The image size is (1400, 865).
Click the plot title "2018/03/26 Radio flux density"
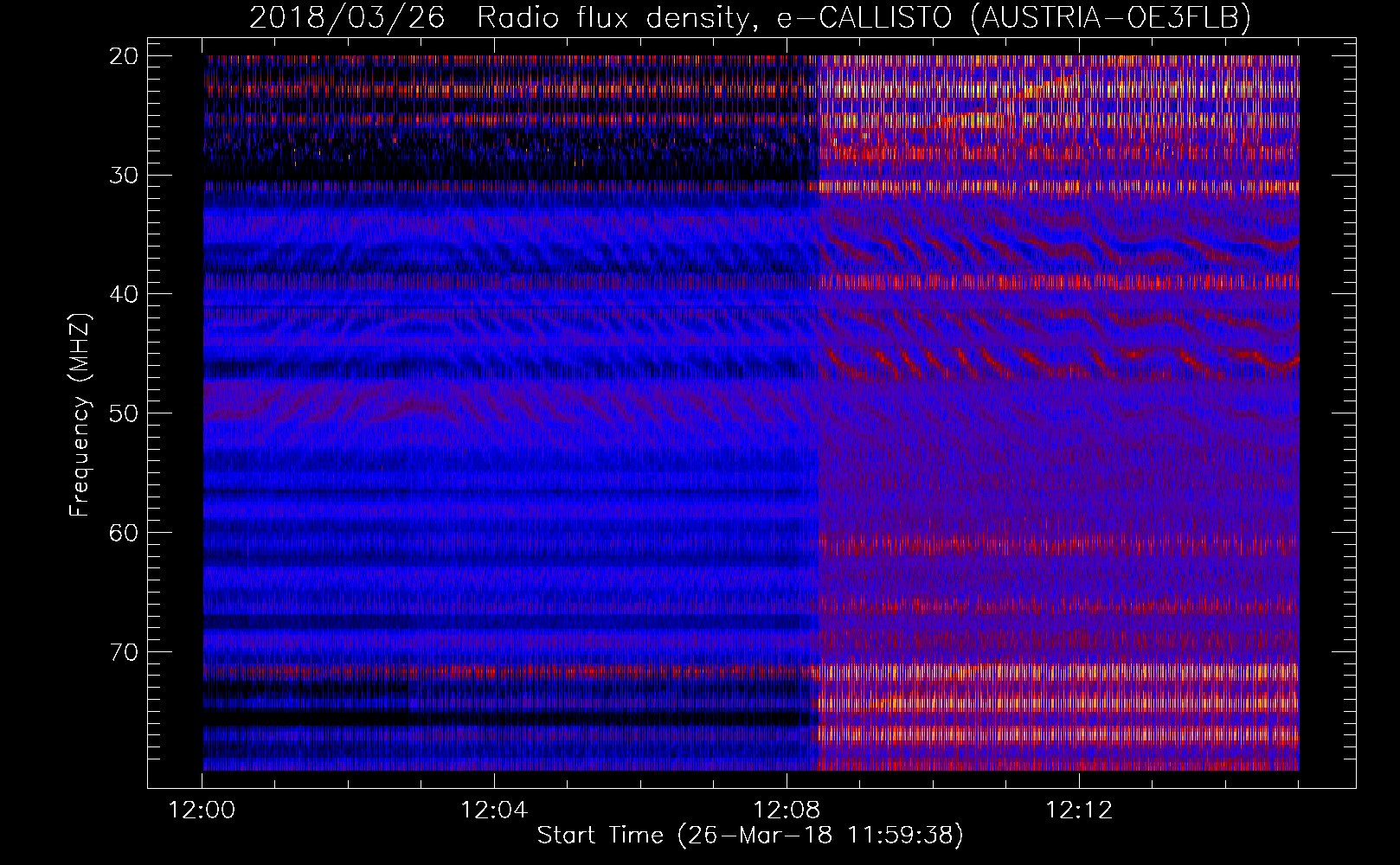(x=749, y=17)
